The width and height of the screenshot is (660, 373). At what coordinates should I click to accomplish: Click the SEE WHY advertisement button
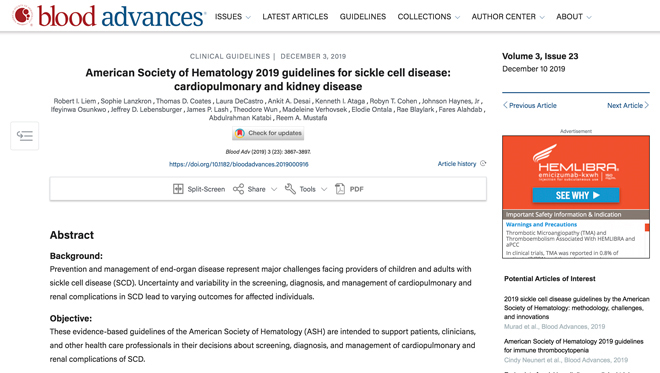pyautogui.click(x=576, y=195)
